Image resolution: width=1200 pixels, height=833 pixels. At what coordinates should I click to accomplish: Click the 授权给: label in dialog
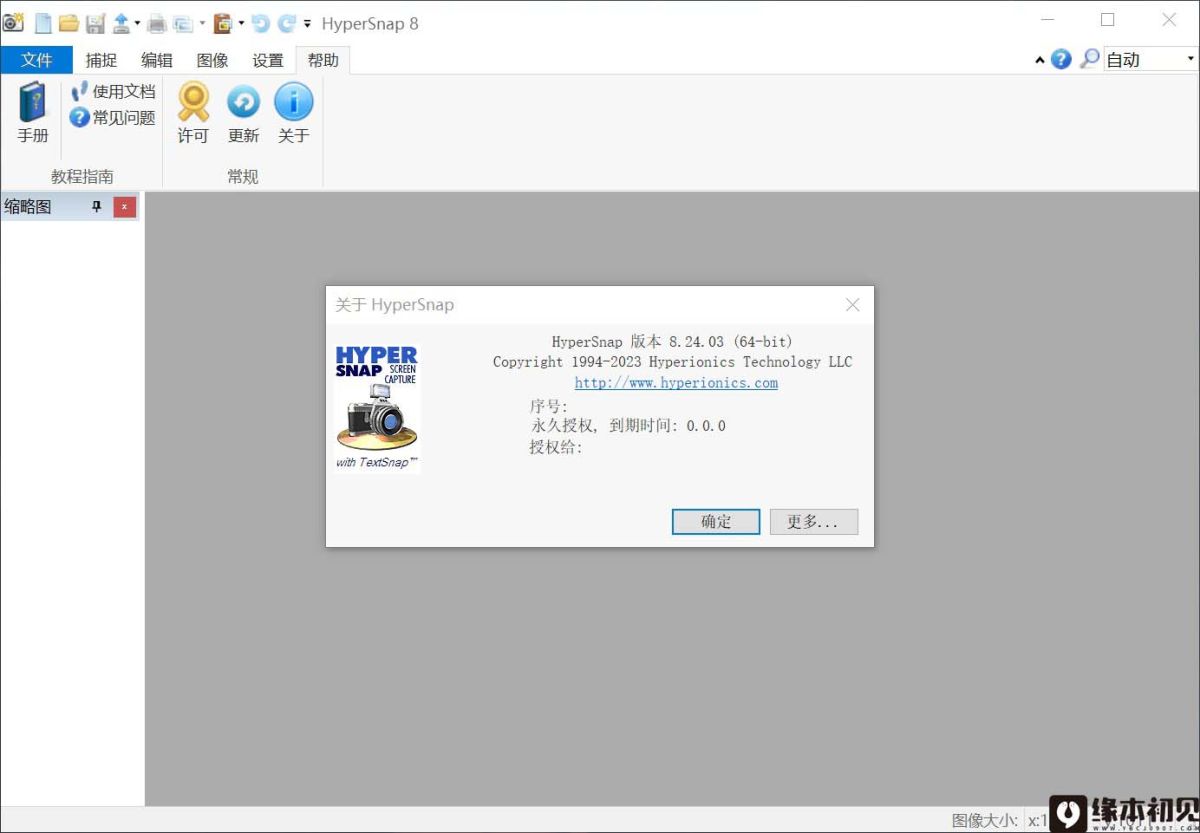[556, 447]
